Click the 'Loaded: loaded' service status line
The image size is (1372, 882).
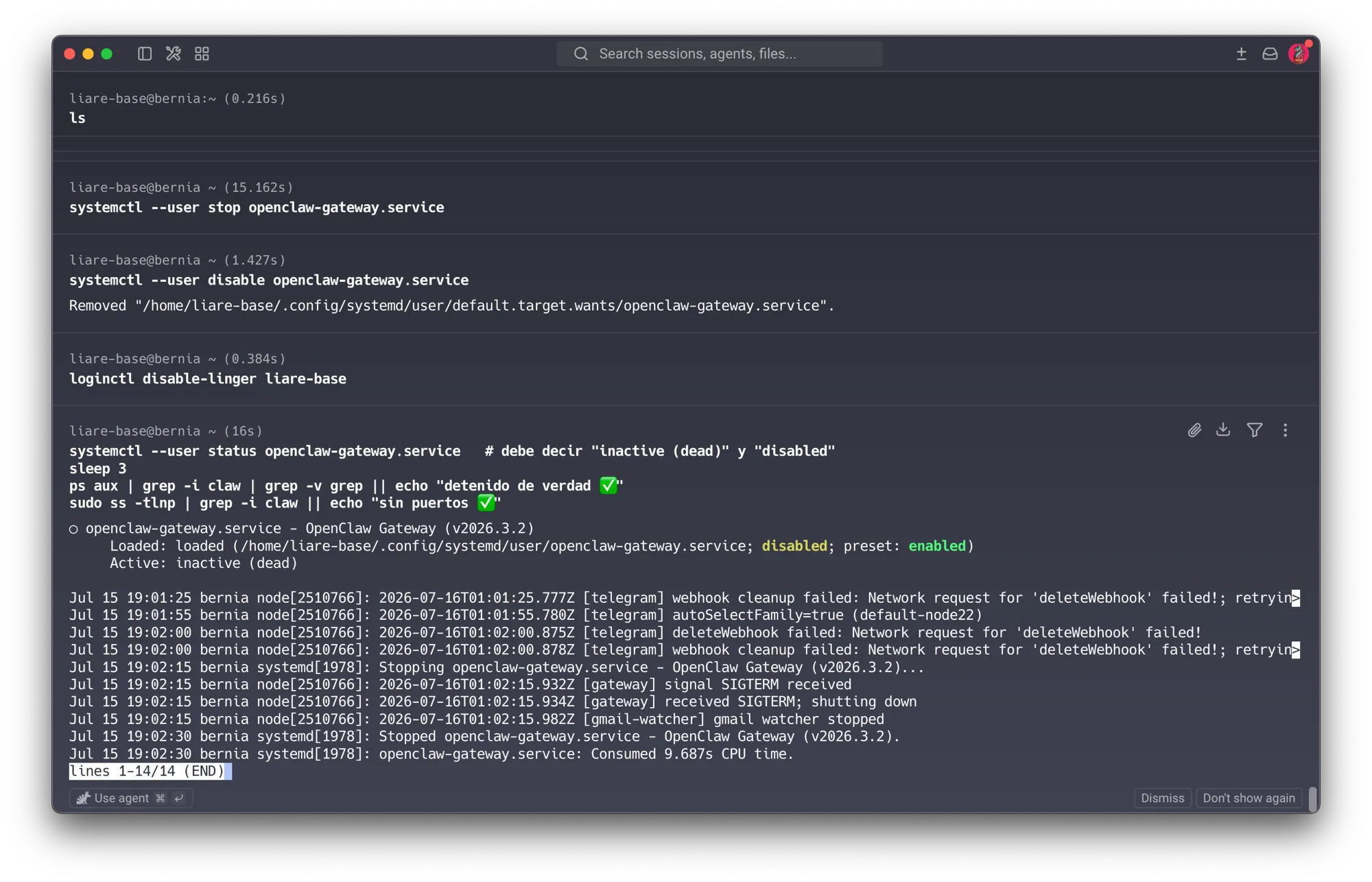click(542, 546)
